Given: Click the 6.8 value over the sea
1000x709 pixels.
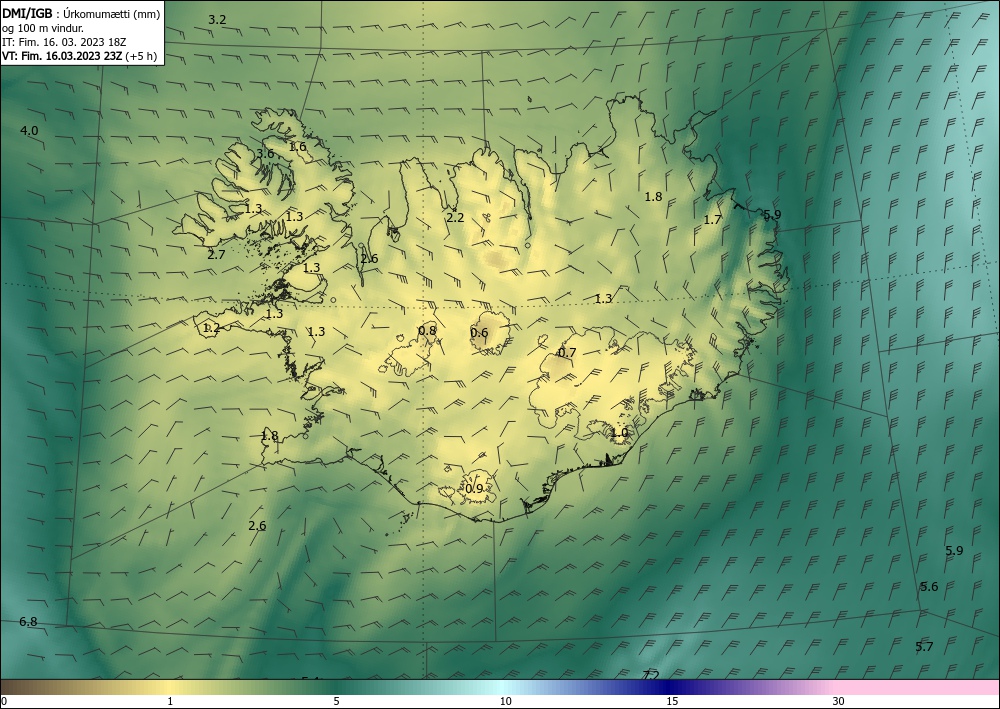Looking at the screenshot, I should [28, 622].
